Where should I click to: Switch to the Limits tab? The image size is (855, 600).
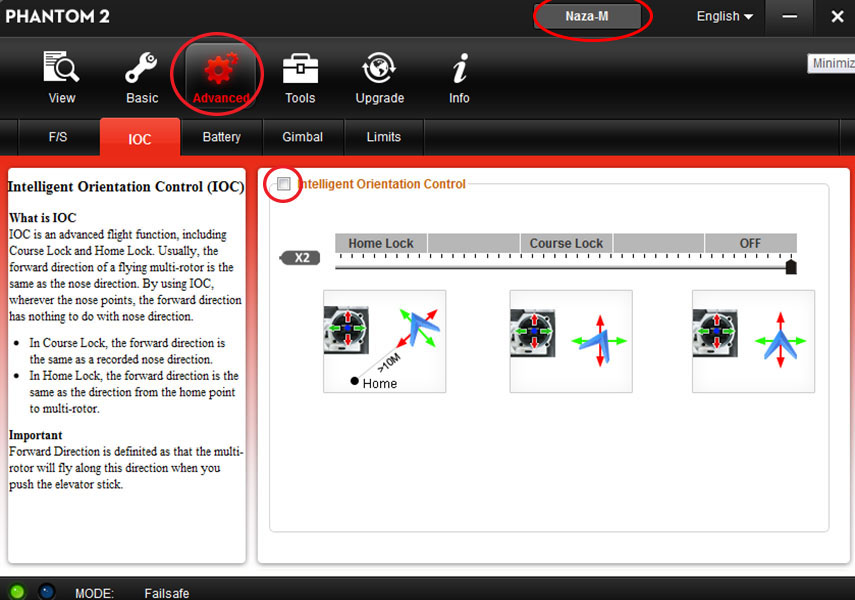(383, 137)
